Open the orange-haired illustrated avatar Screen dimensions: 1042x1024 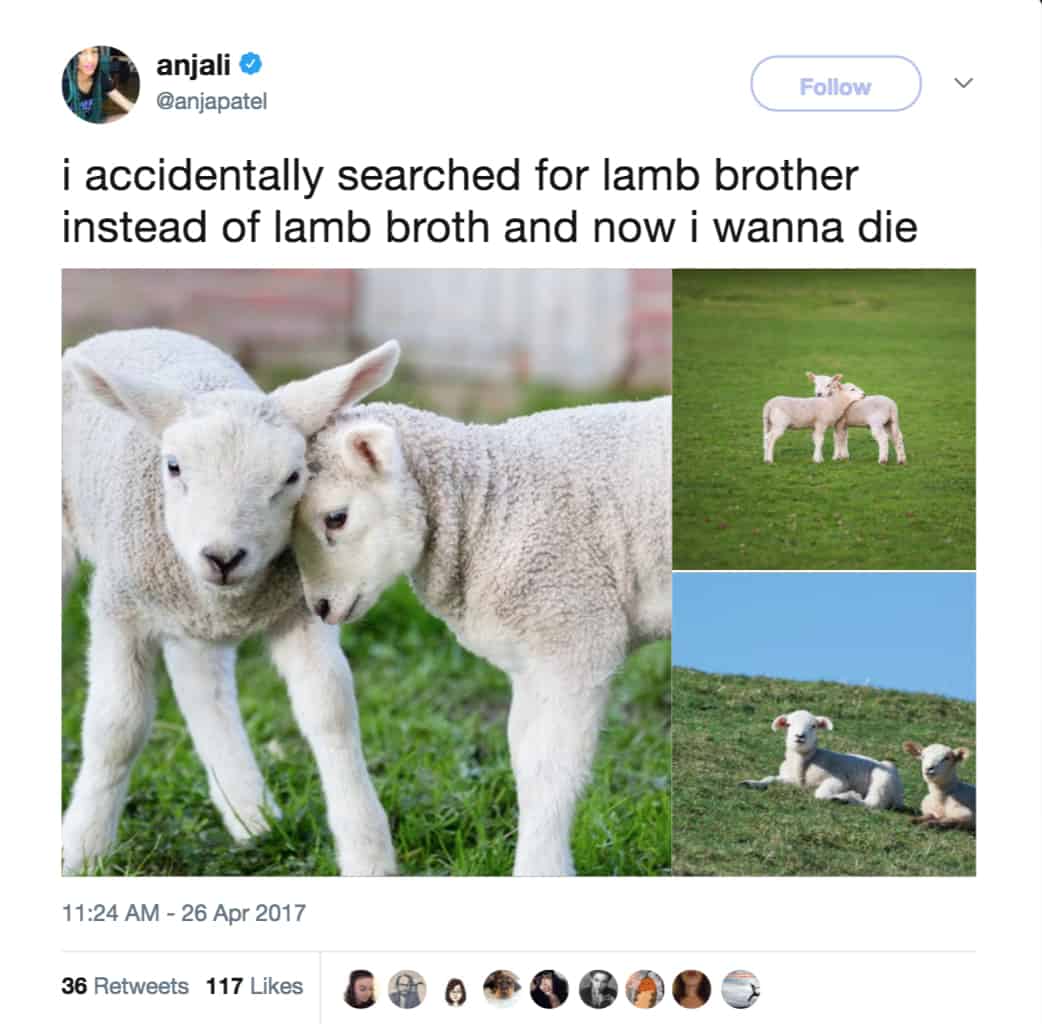[645, 989]
